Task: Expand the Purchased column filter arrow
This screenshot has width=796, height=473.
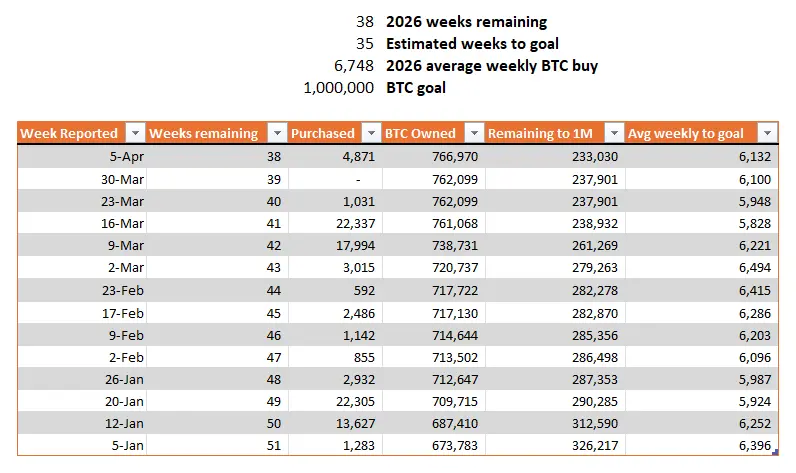Action: pos(371,134)
